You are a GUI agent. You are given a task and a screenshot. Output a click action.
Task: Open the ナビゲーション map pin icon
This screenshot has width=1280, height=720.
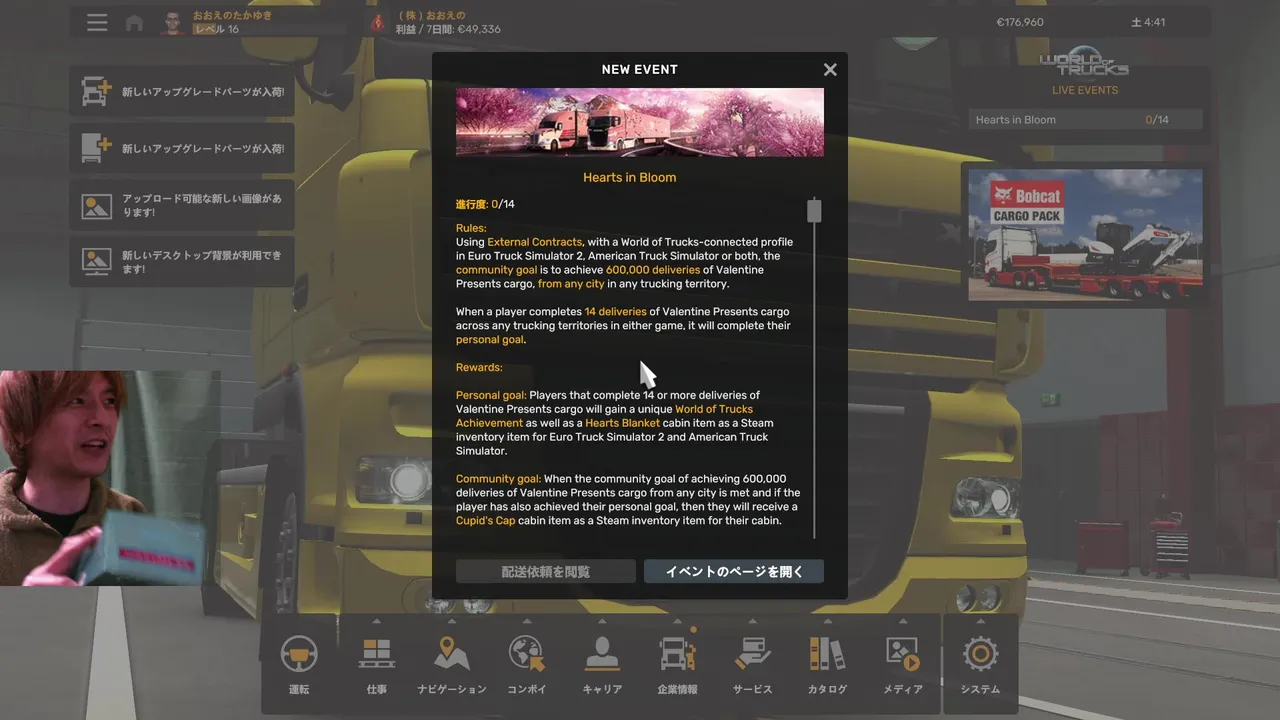coord(452,654)
